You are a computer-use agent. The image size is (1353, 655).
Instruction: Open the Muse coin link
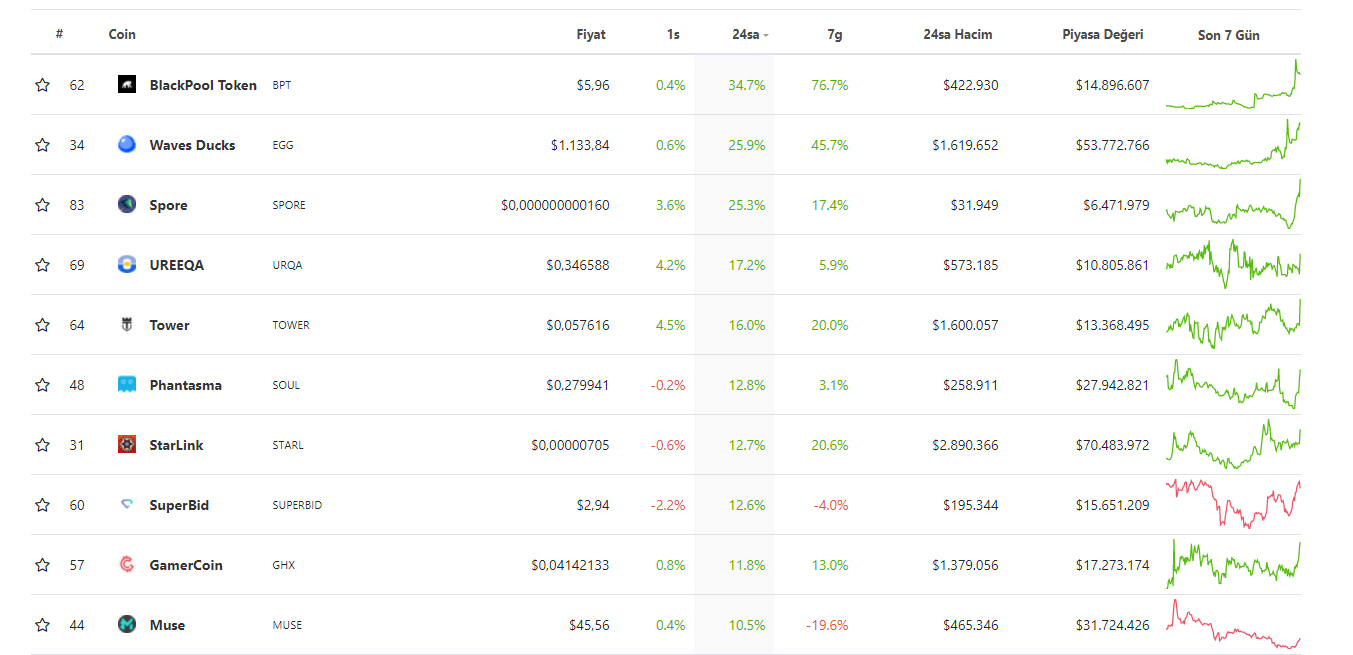point(167,625)
